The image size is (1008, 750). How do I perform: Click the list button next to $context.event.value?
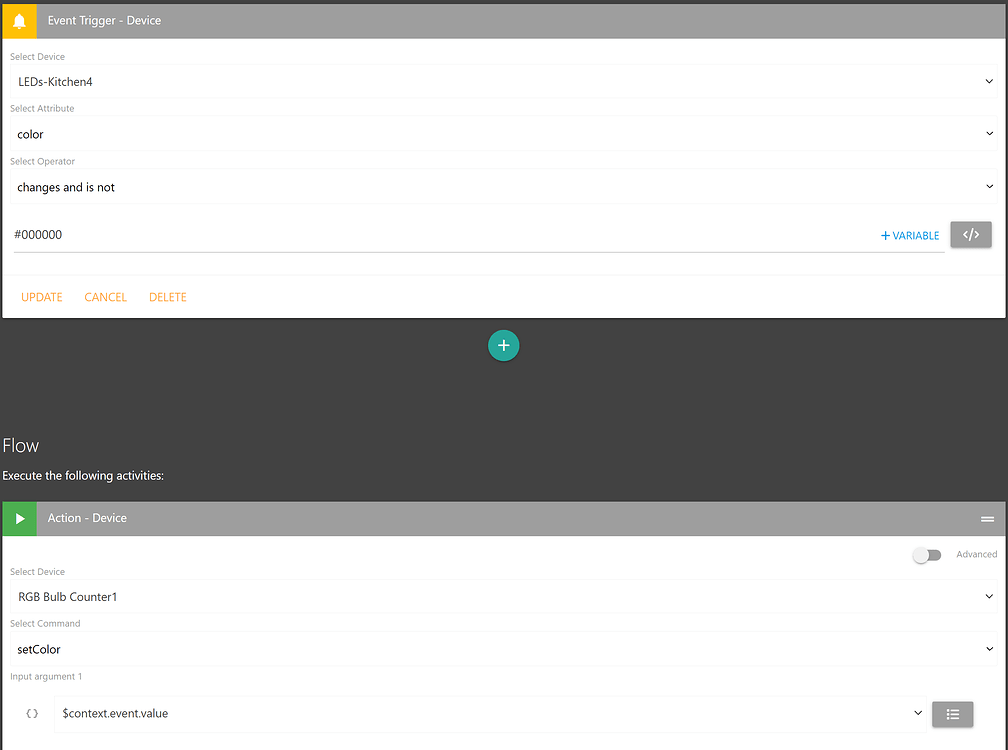point(952,714)
